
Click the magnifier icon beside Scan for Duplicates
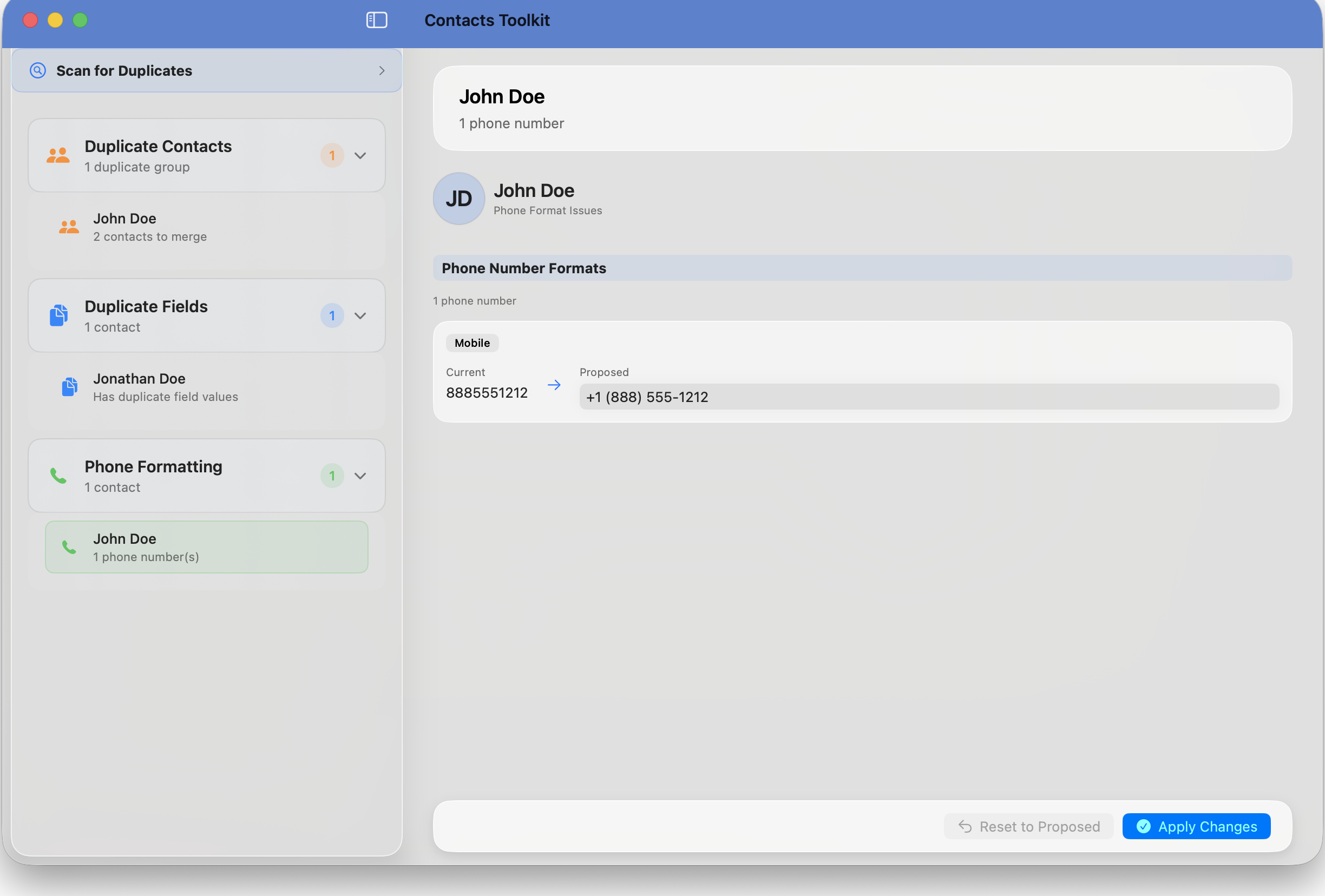coord(38,70)
